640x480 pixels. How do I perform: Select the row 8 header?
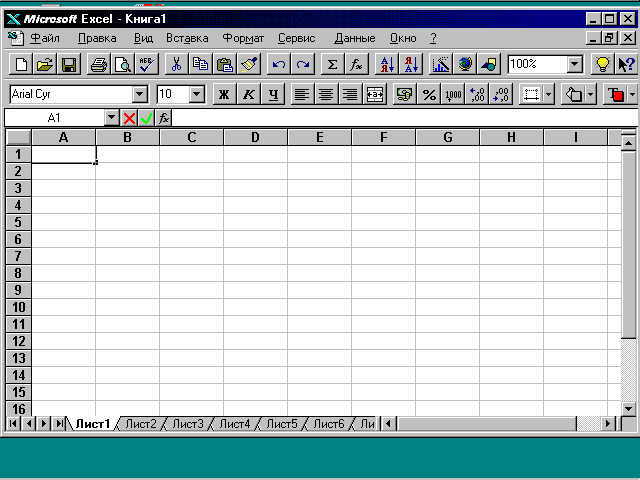click(18, 273)
